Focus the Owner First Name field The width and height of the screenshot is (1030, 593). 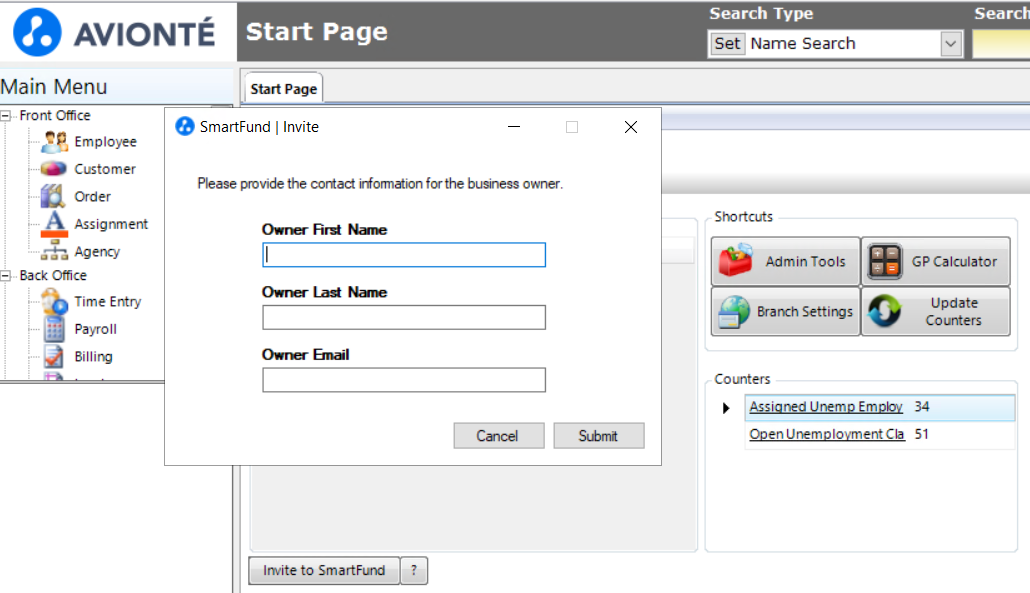[x=404, y=255]
